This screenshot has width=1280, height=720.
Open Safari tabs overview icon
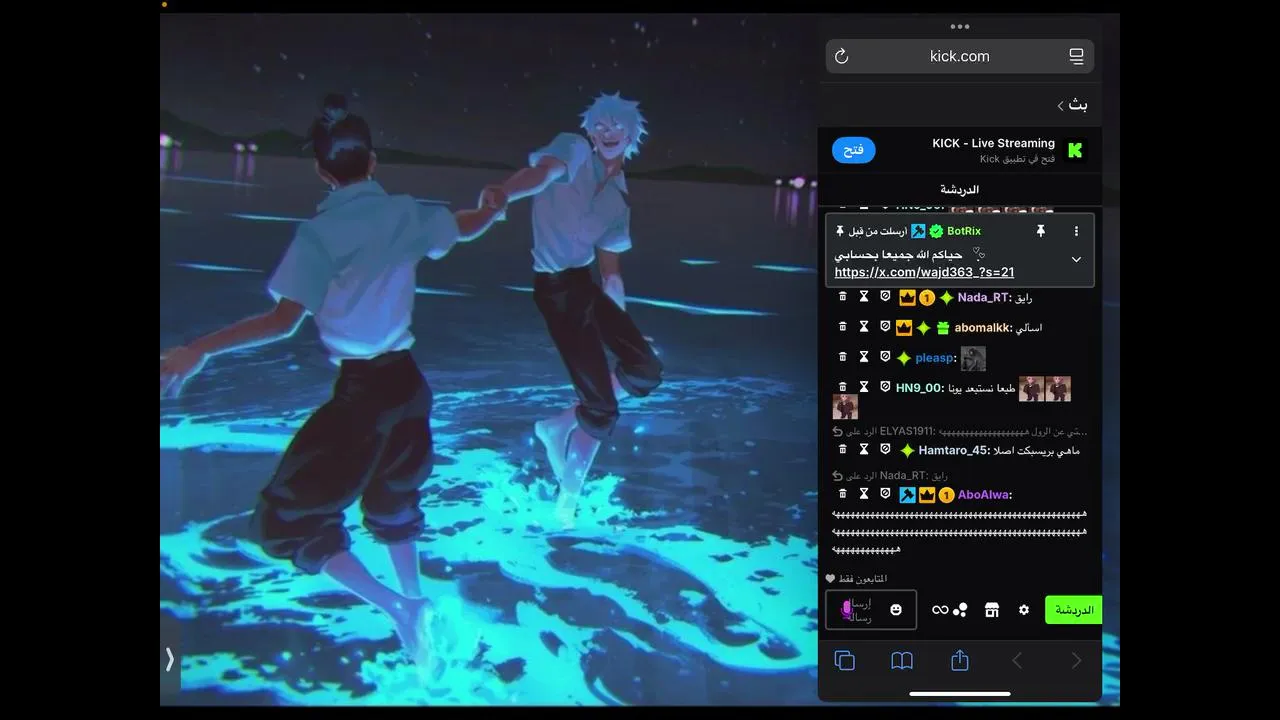pyautogui.click(x=845, y=661)
